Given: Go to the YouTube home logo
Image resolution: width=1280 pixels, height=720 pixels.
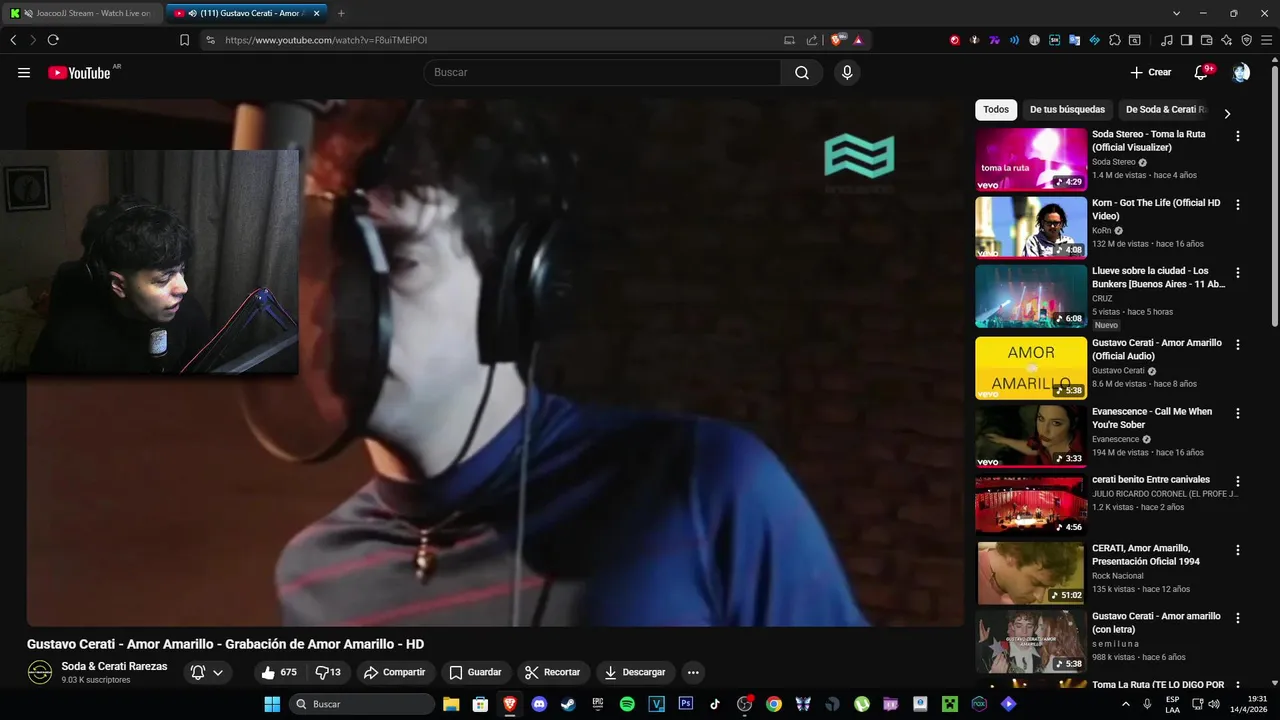Looking at the screenshot, I should [79, 72].
